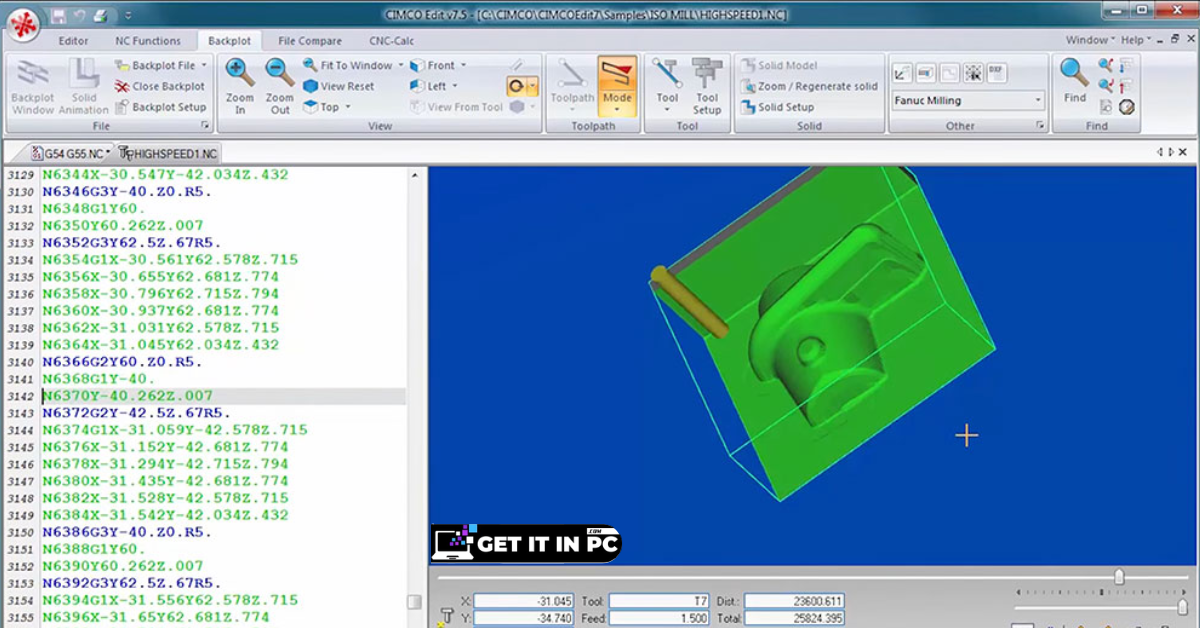Zoom In on the backplot view

pos(240,87)
